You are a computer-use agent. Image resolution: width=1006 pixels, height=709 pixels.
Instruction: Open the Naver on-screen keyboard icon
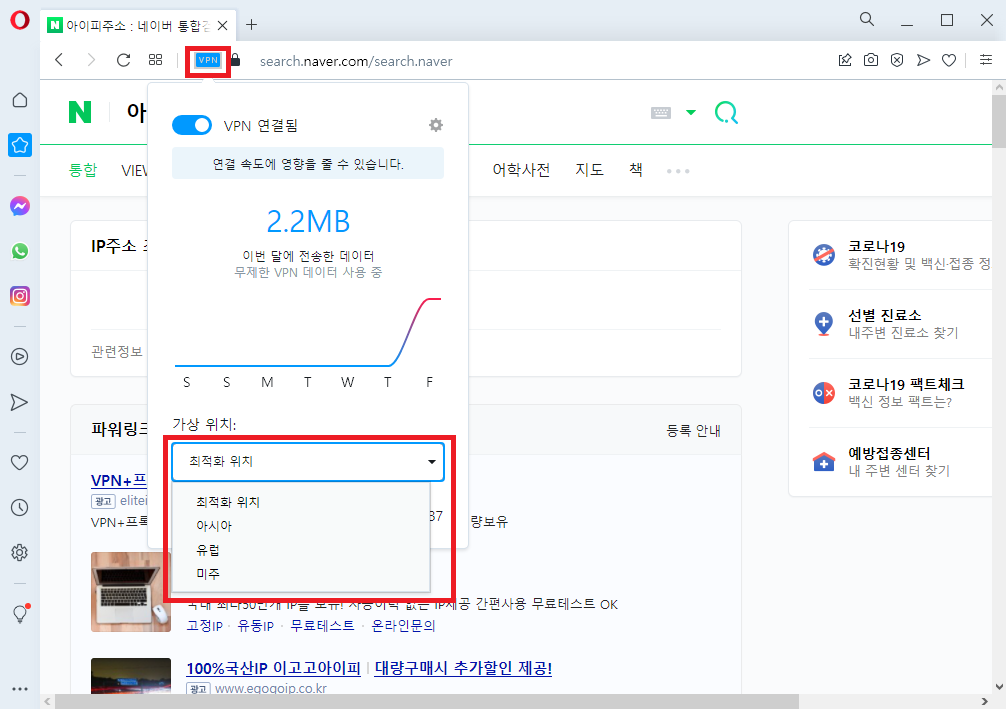pyautogui.click(x=661, y=113)
